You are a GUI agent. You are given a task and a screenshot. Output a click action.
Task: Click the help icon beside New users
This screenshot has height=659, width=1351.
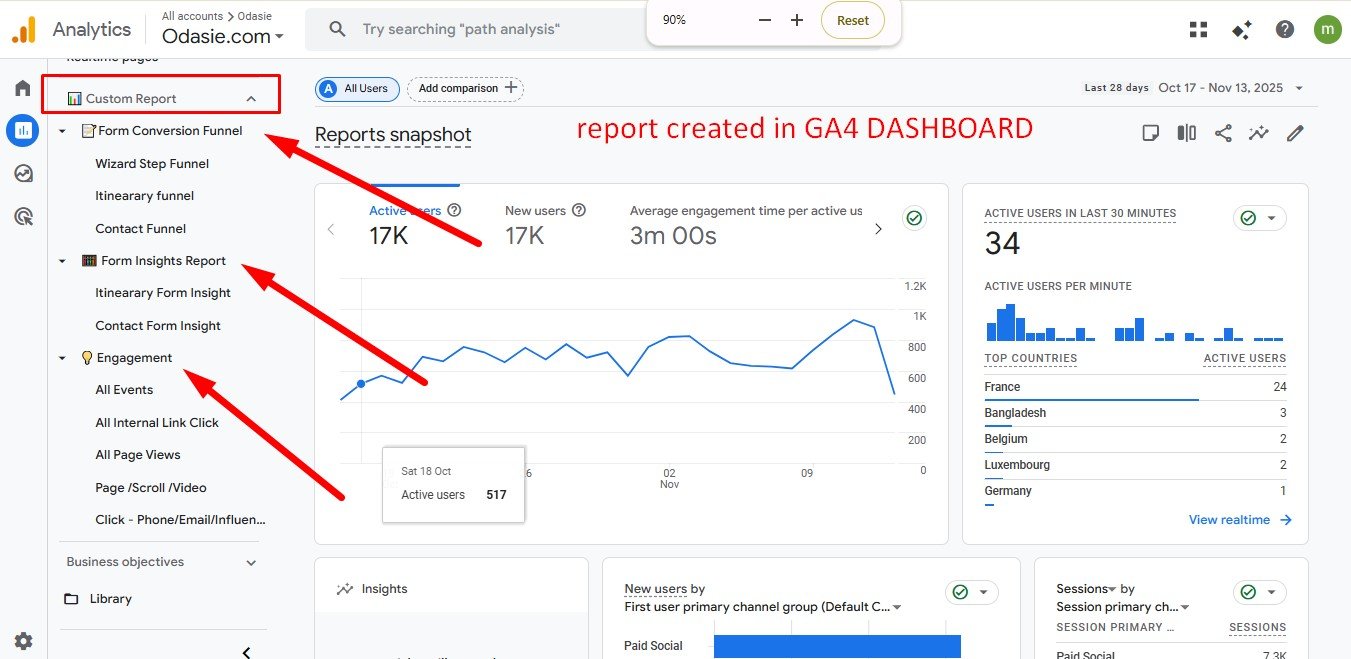point(578,210)
